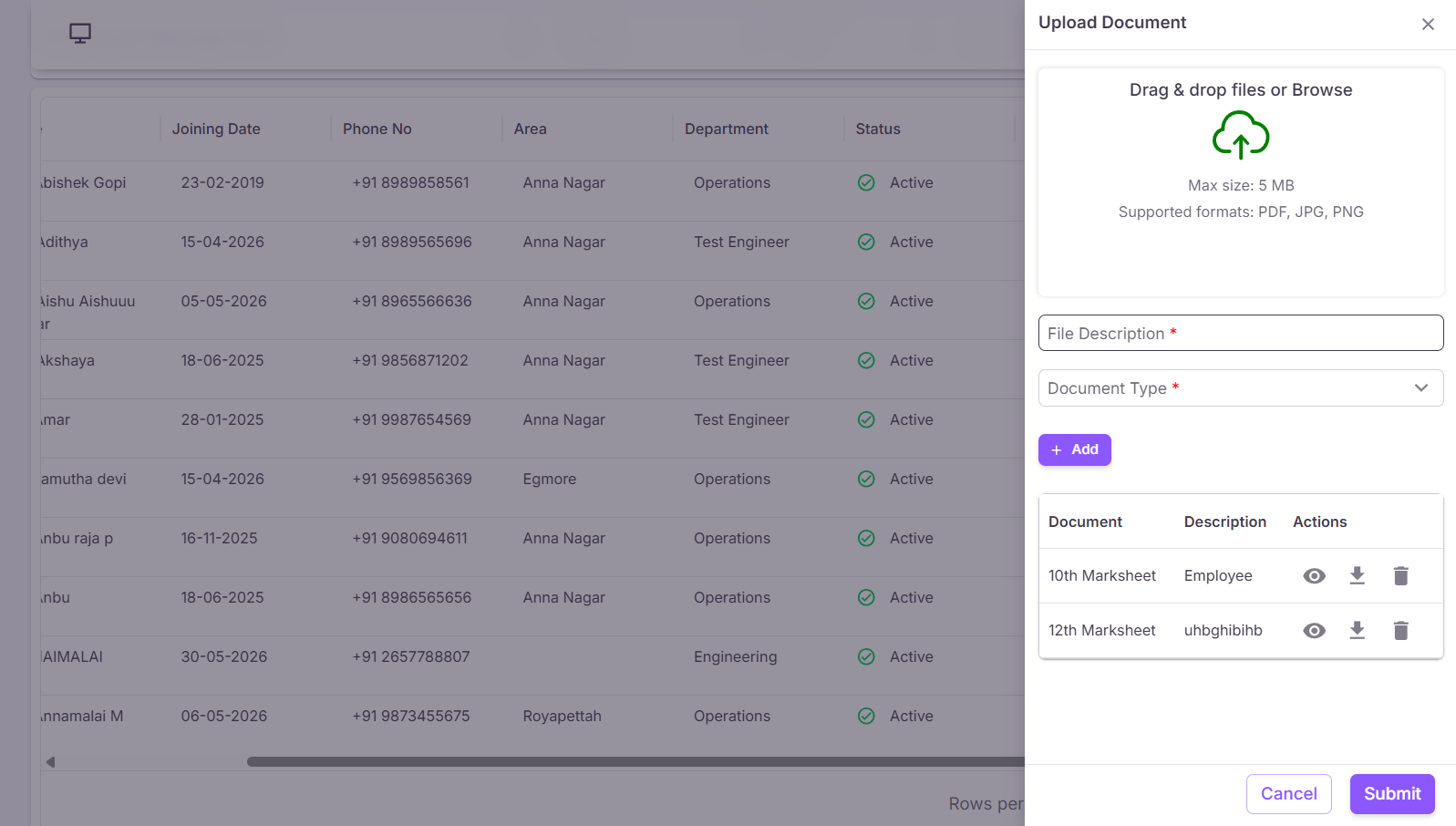Expand Document Type chevron arrow

1421,388
